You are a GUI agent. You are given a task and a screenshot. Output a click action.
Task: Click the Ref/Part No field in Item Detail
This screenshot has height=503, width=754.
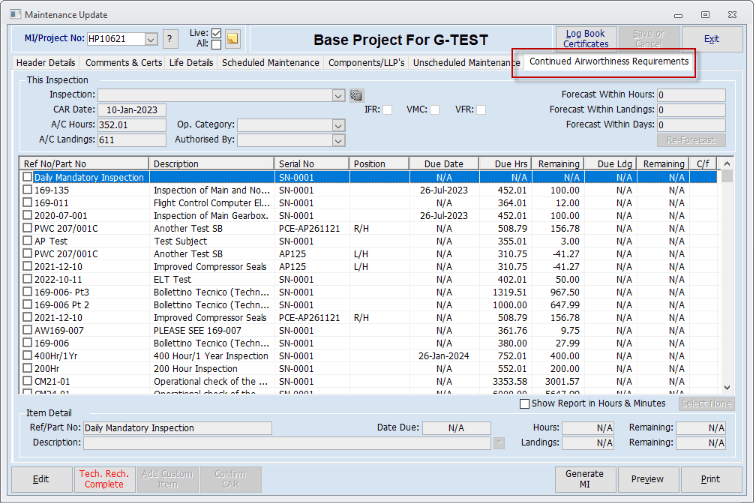[177, 428]
